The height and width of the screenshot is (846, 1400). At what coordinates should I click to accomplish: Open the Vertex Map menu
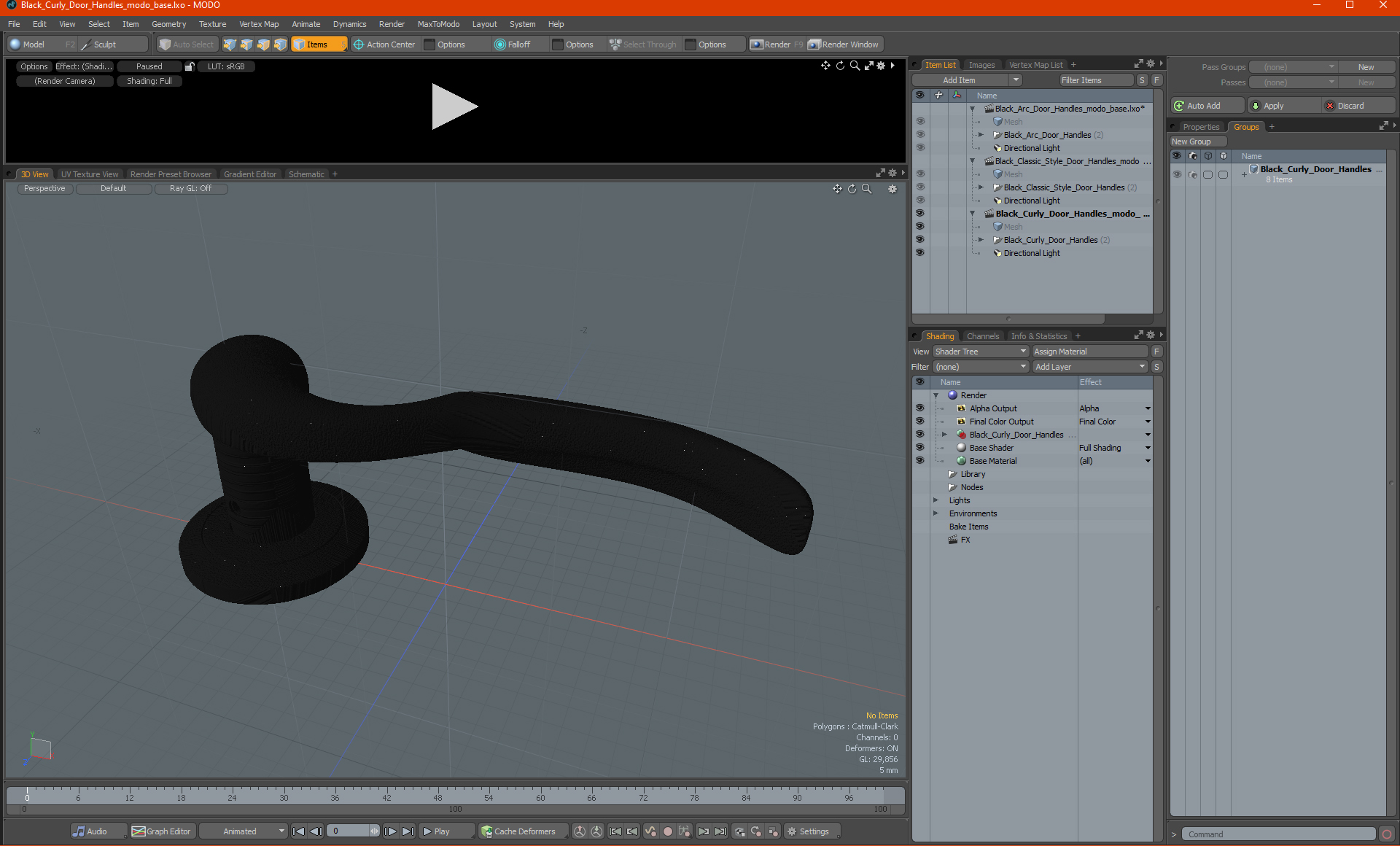[258, 24]
